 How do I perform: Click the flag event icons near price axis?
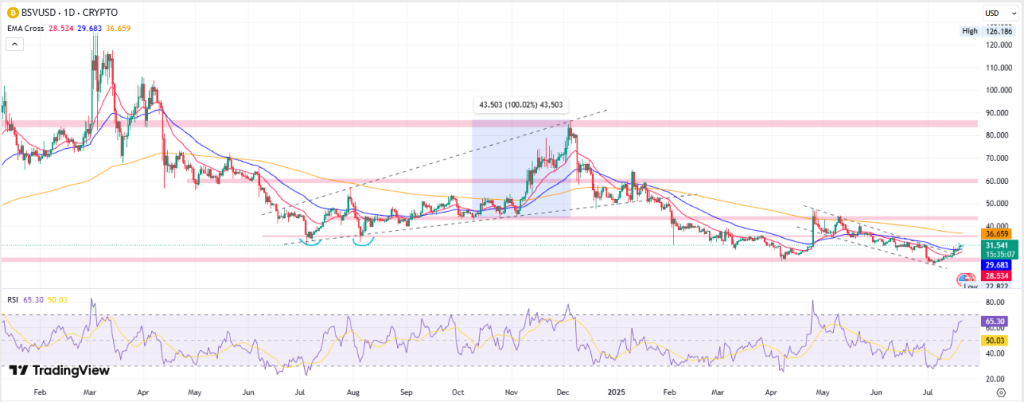[x=967, y=279]
